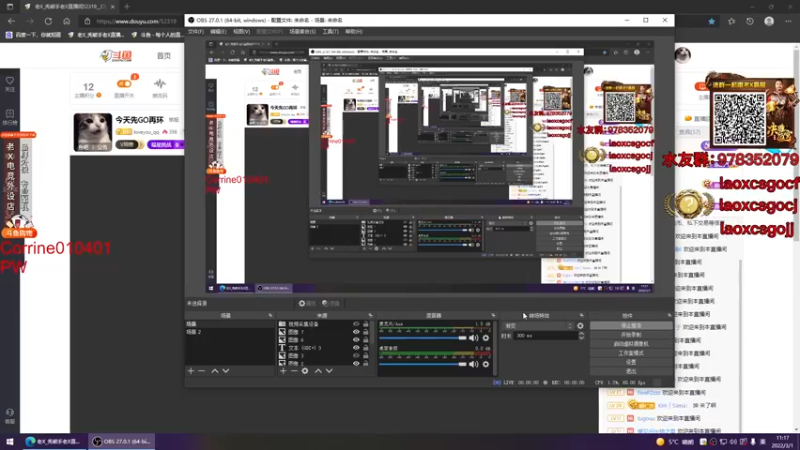The width and height of the screenshot is (800, 450).
Task: Toggle lock on 视频采集设备 source
Action: tap(365, 324)
